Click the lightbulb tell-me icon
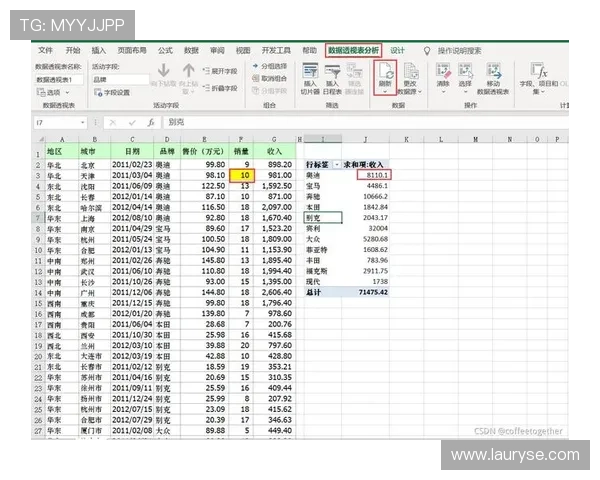 pyautogui.click(x=427, y=51)
